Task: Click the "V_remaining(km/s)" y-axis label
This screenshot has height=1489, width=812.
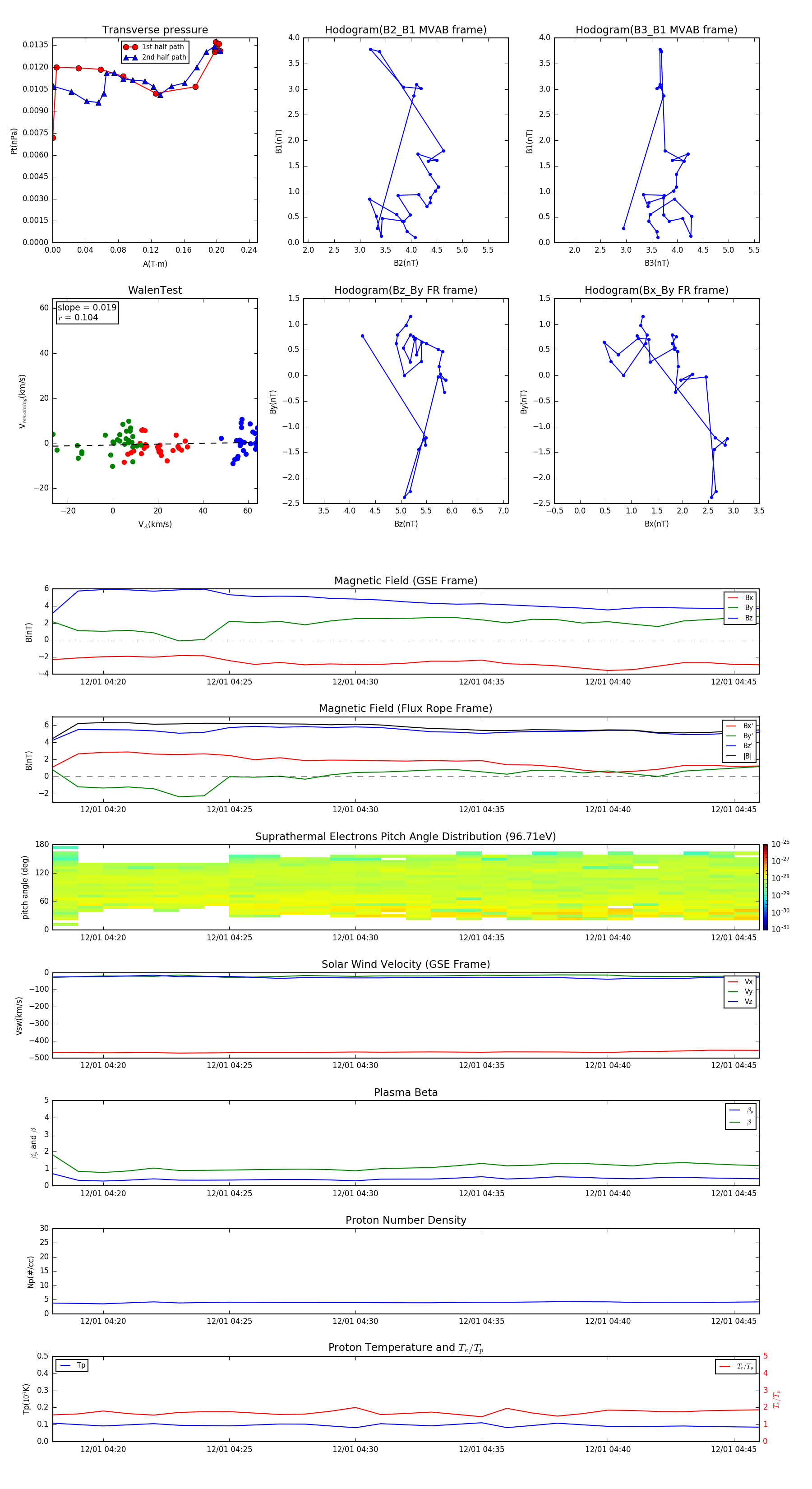Action: [22, 401]
